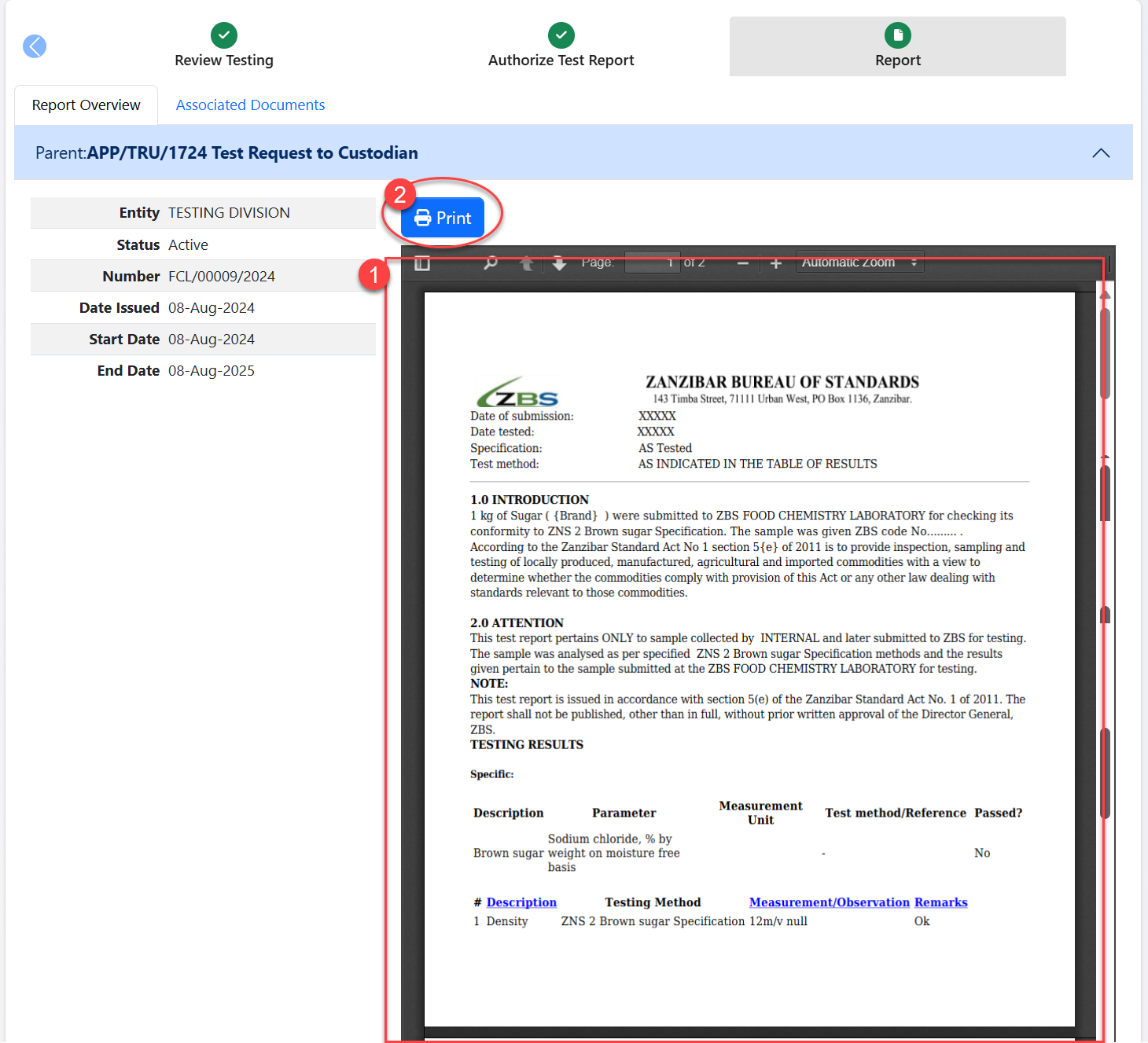
Task: Click the PDF page number field
Action: [651, 263]
